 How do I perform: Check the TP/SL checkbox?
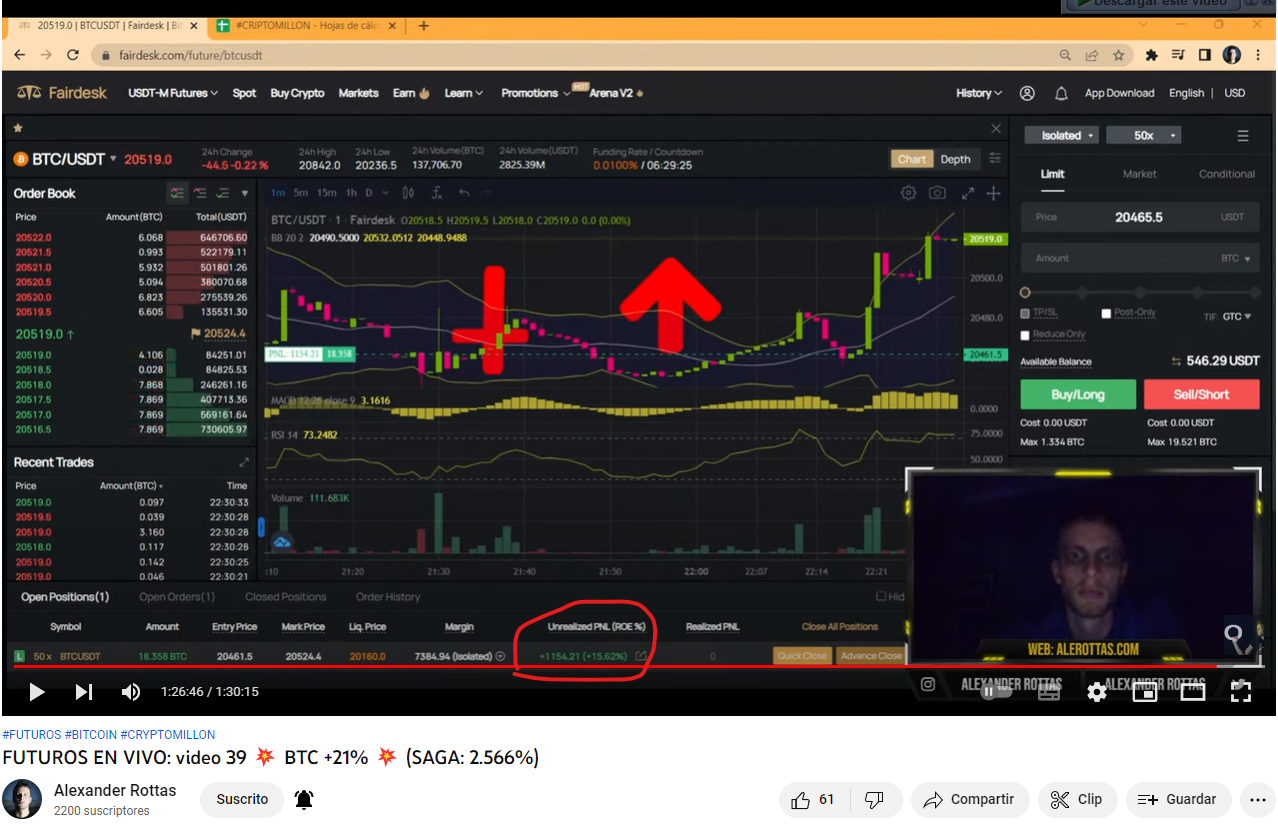click(x=1026, y=313)
